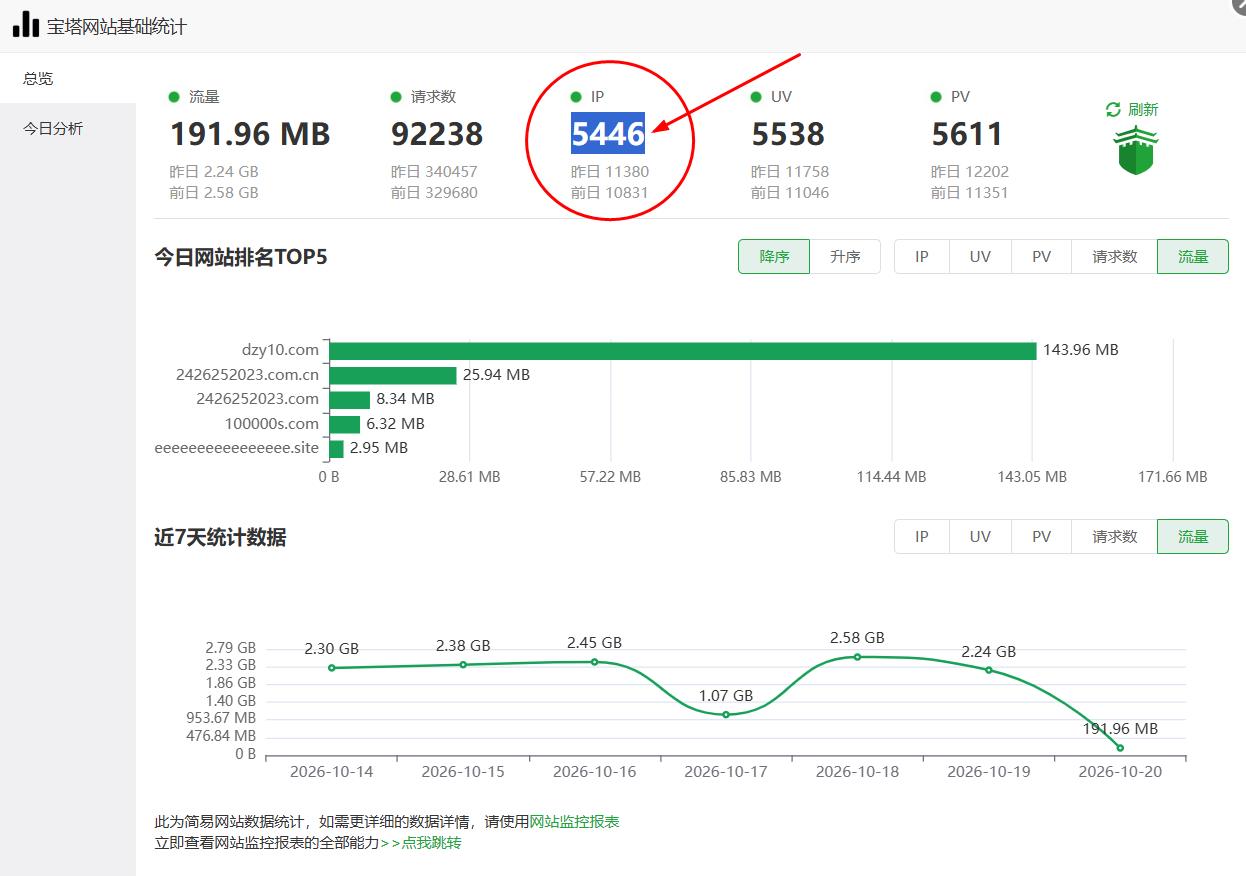Screen dimensions: 1246x876
Task: Click the 100000s.com traffic bar
Action: pos(345,424)
